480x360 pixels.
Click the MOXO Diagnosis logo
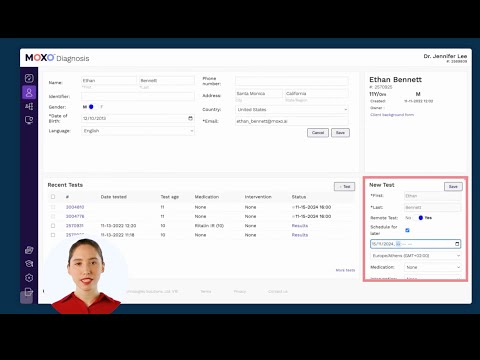[57, 58]
